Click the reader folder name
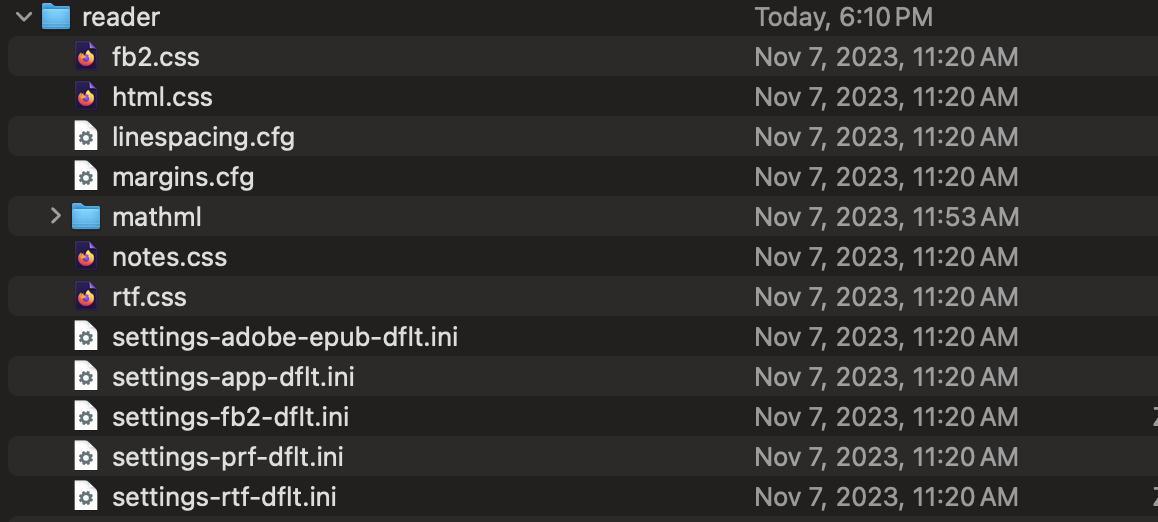The width and height of the screenshot is (1158, 522). pyautogui.click(x=121, y=17)
